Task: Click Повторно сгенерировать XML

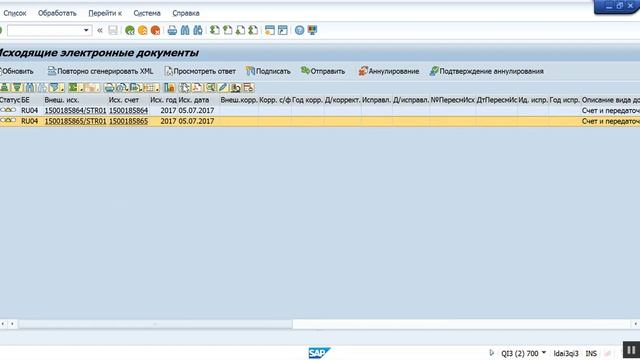Action: pyautogui.click(x=100, y=71)
